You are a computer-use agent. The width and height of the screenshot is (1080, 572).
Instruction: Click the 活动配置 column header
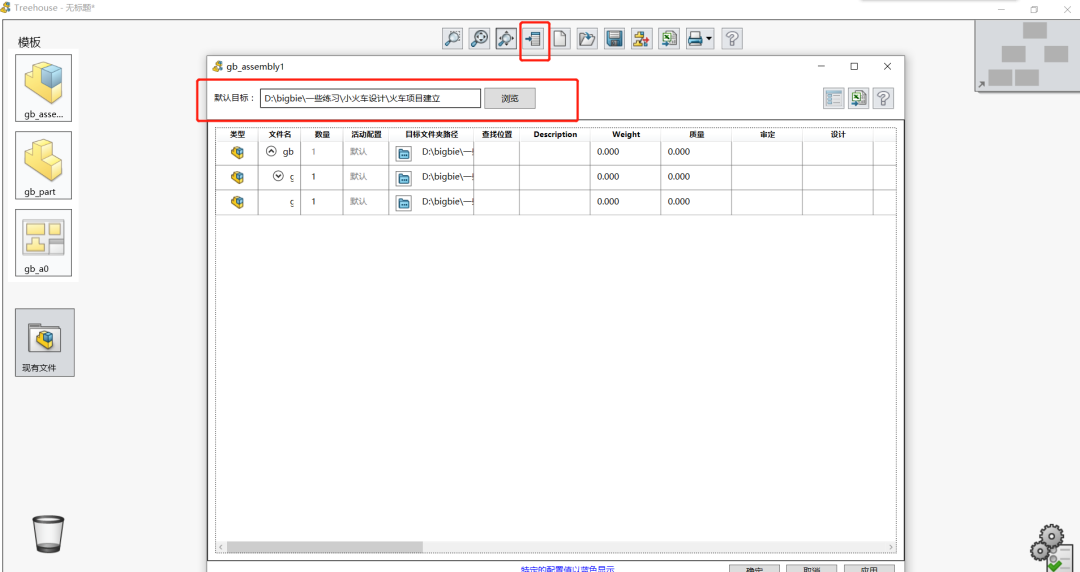(366, 134)
